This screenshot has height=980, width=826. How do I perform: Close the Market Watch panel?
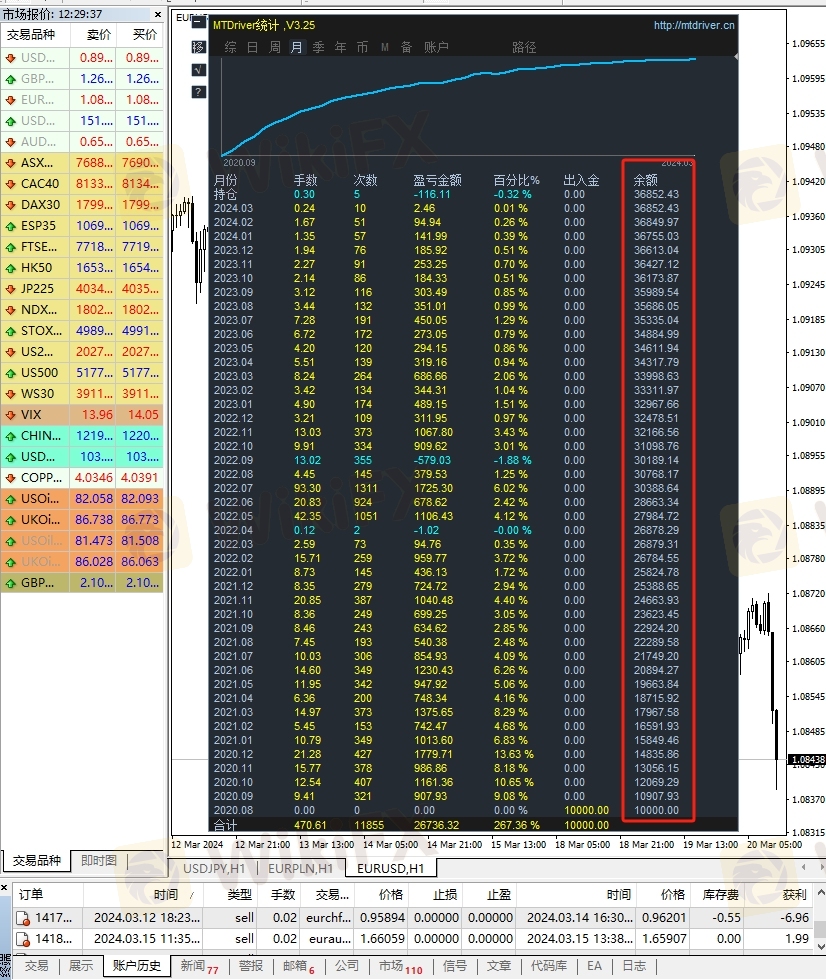[x=157, y=14]
